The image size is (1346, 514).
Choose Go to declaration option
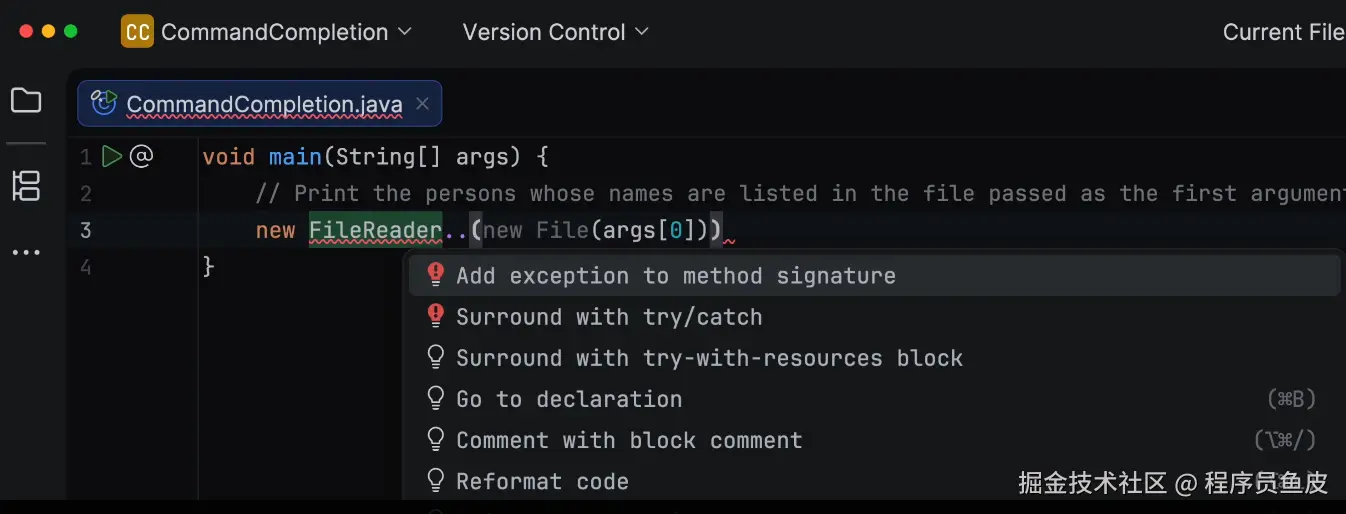569,399
